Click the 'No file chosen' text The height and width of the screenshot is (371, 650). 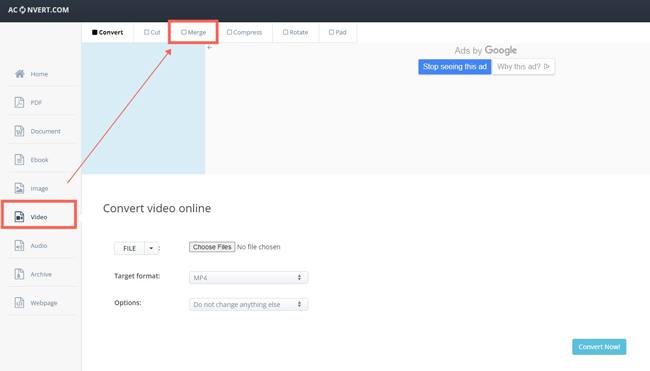[259, 247]
